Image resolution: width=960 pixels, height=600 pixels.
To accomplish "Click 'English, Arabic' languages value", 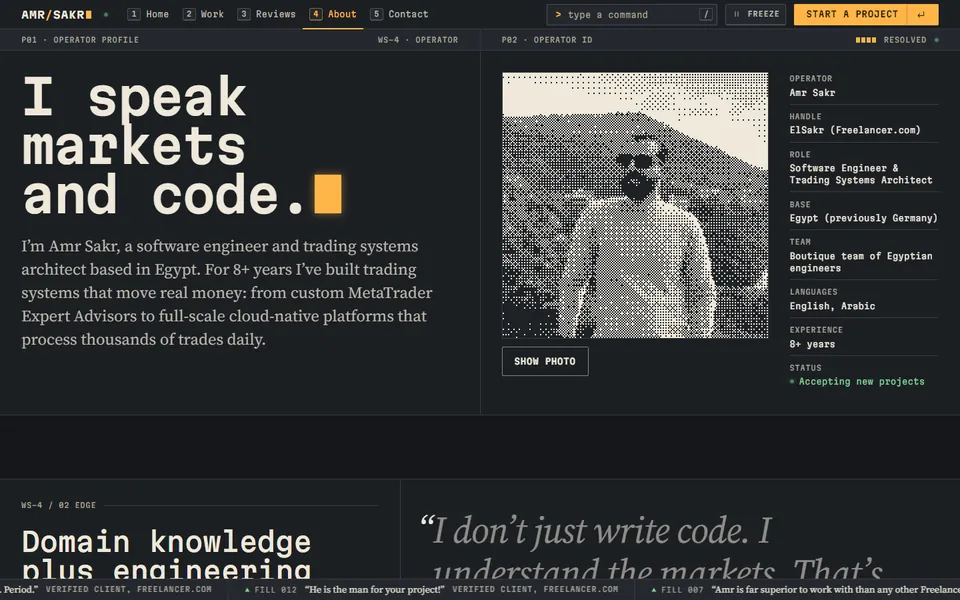I will click(832, 306).
